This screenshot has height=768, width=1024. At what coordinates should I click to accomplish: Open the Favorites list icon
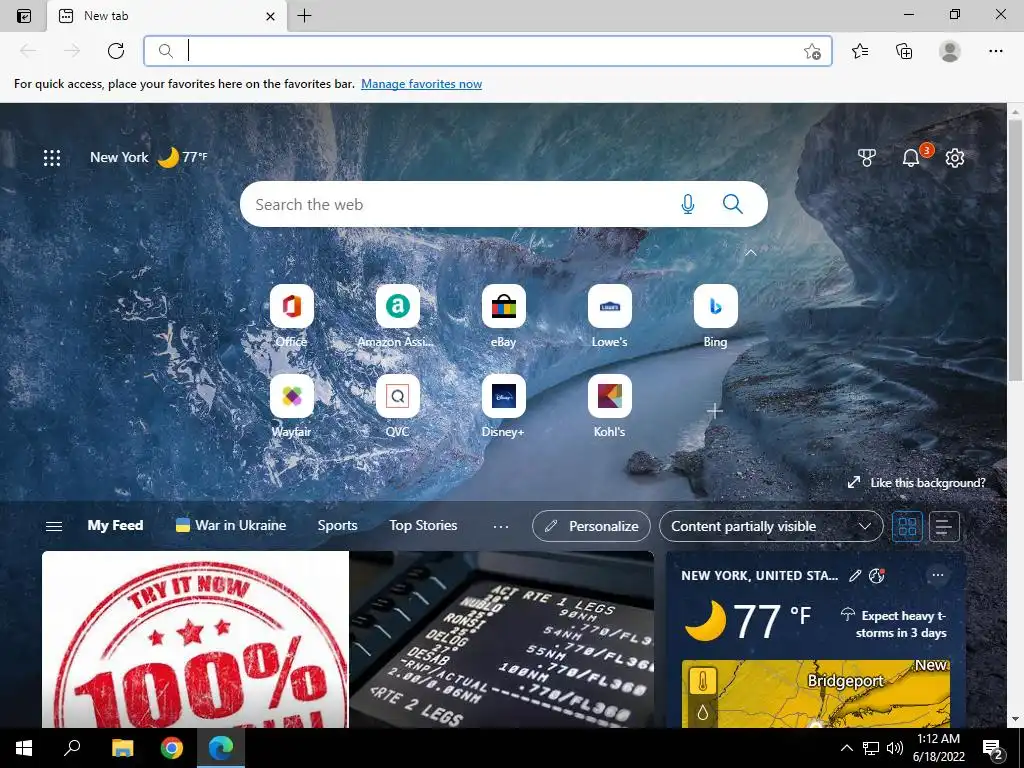click(x=860, y=51)
